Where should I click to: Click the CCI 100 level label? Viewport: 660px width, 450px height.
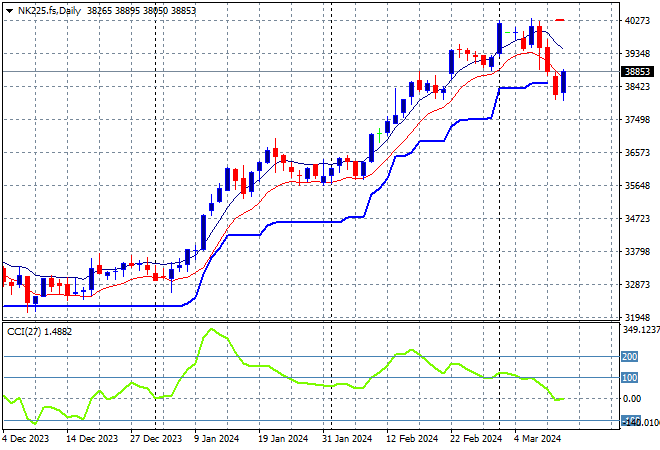[x=631, y=378]
